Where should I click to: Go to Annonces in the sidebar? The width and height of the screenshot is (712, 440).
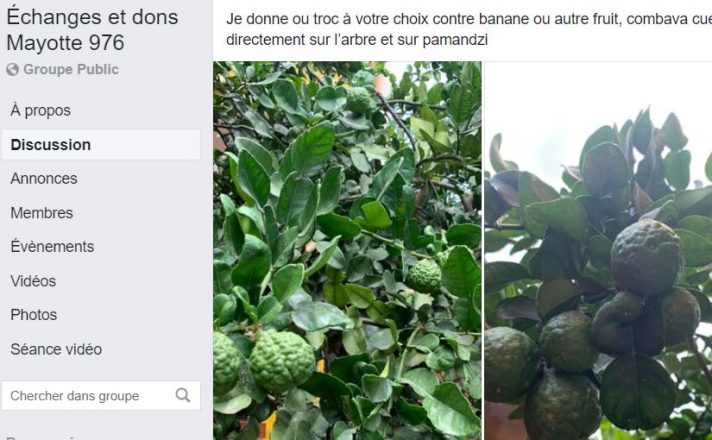coord(44,178)
